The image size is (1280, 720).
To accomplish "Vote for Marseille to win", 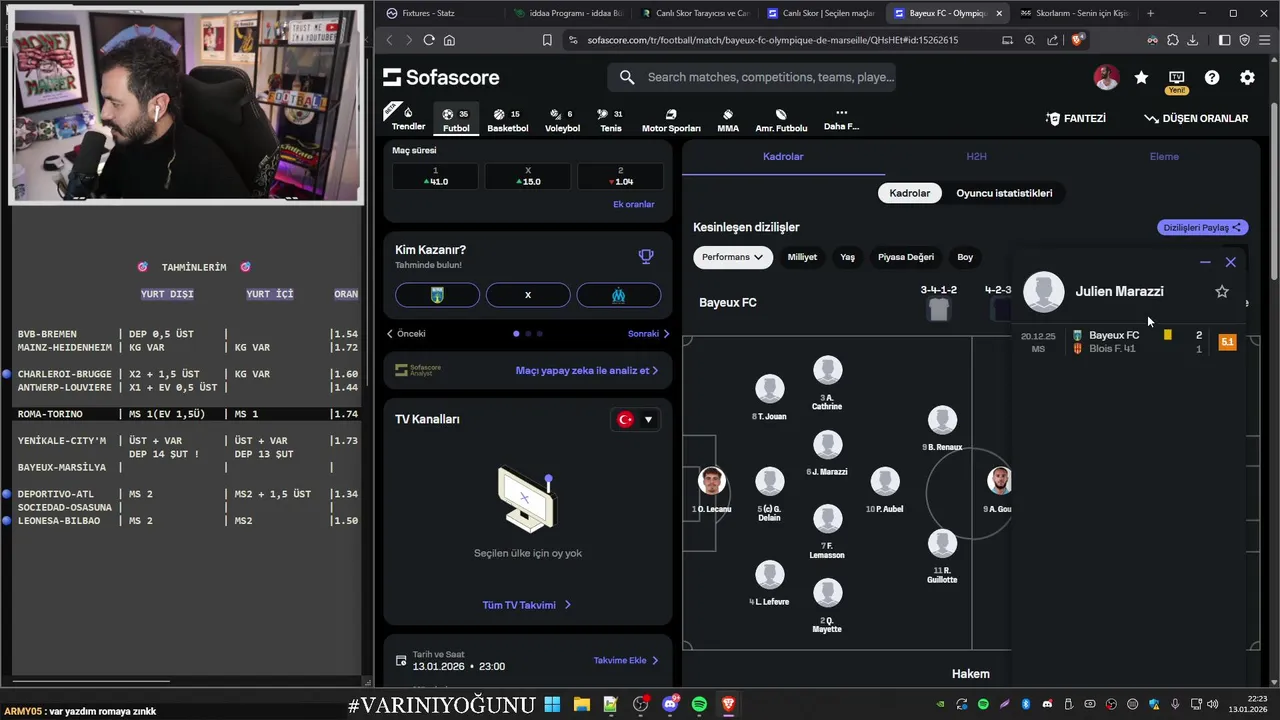I will (x=618, y=295).
